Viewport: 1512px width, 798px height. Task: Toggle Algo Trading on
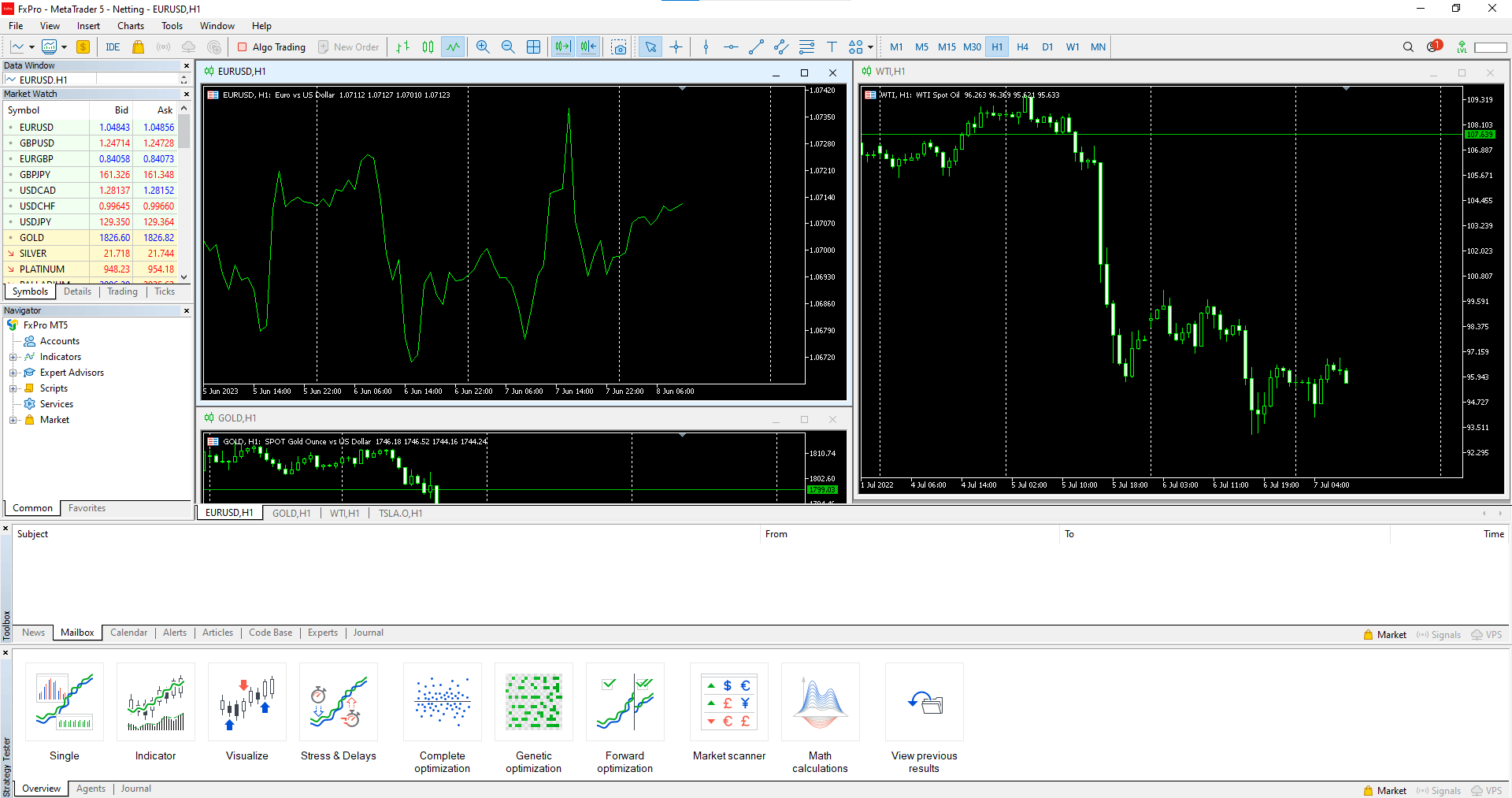271,46
